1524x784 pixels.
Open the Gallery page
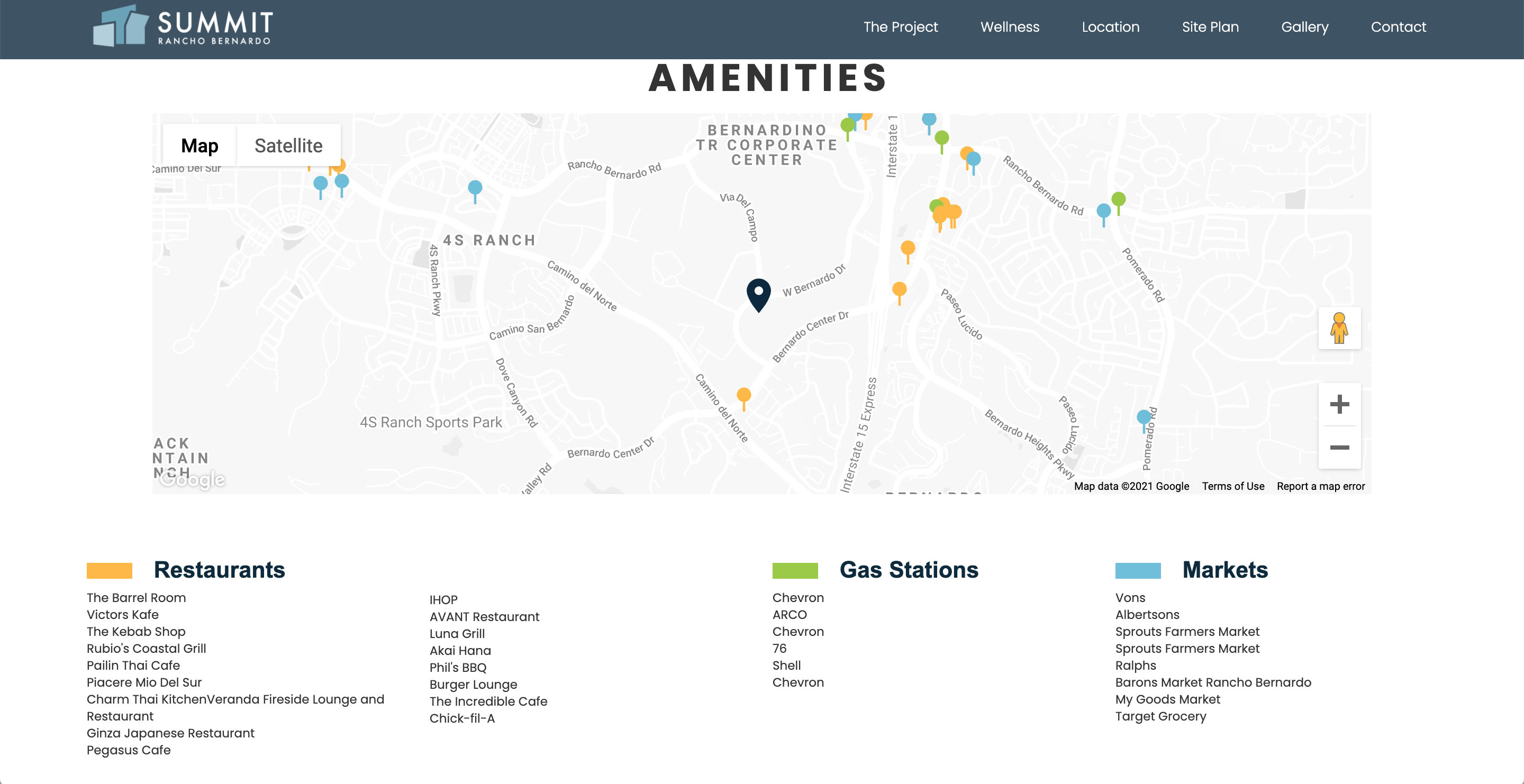(1304, 27)
